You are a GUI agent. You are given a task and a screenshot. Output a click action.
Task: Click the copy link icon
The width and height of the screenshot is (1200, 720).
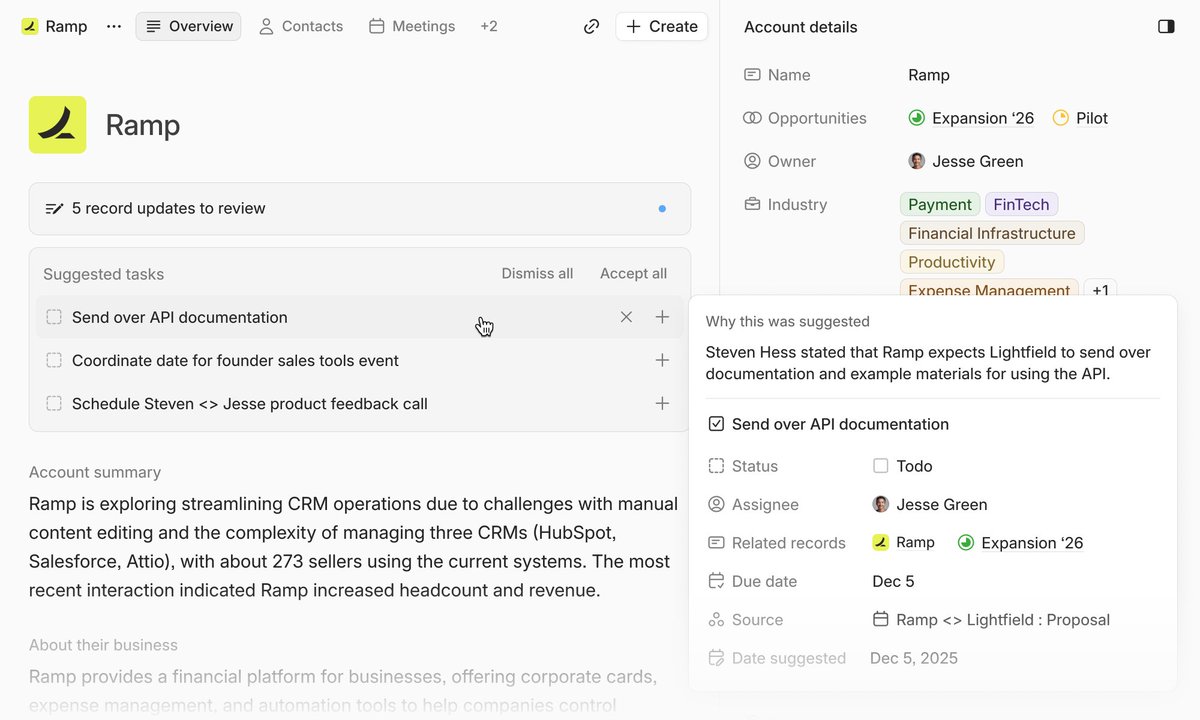coord(591,26)
